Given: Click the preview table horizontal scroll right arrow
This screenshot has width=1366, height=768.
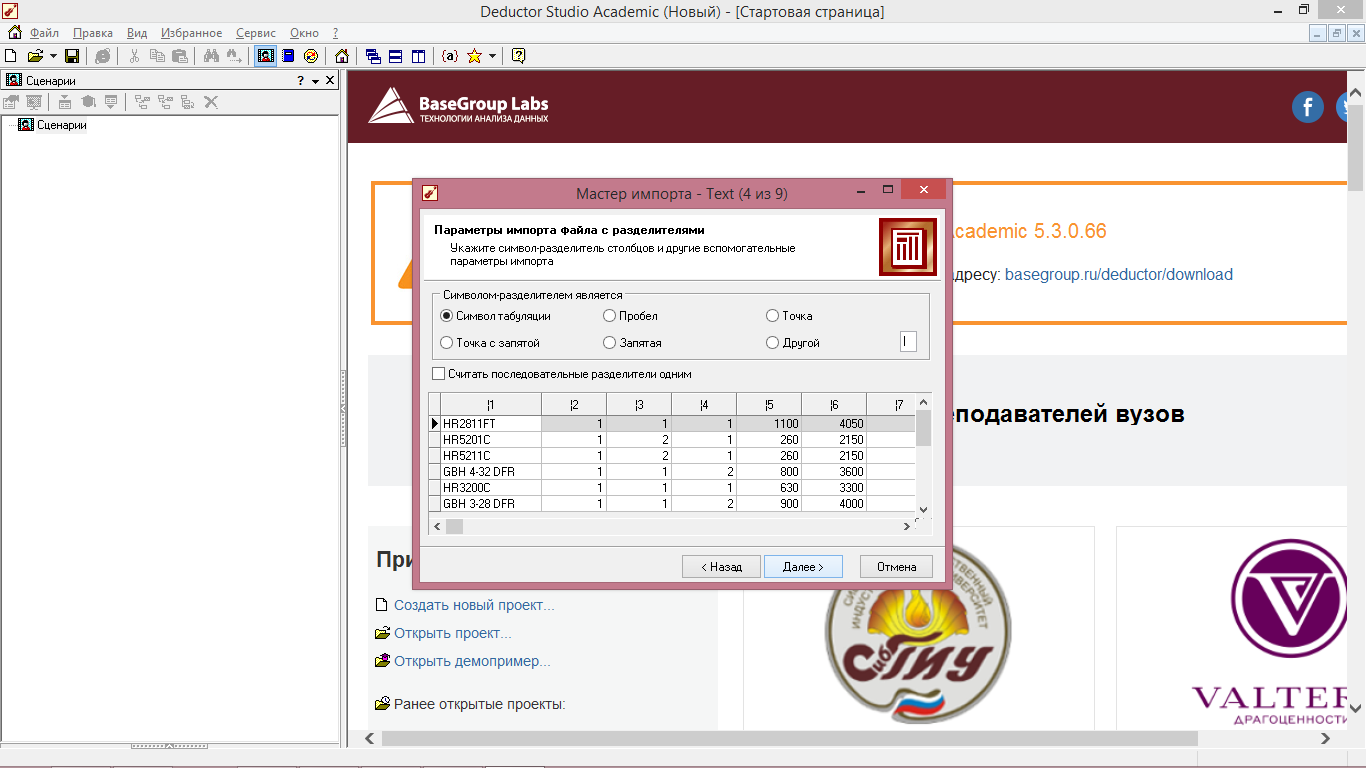Looking at the screenshot, I should pyautogui.click(x=907, y=526).
